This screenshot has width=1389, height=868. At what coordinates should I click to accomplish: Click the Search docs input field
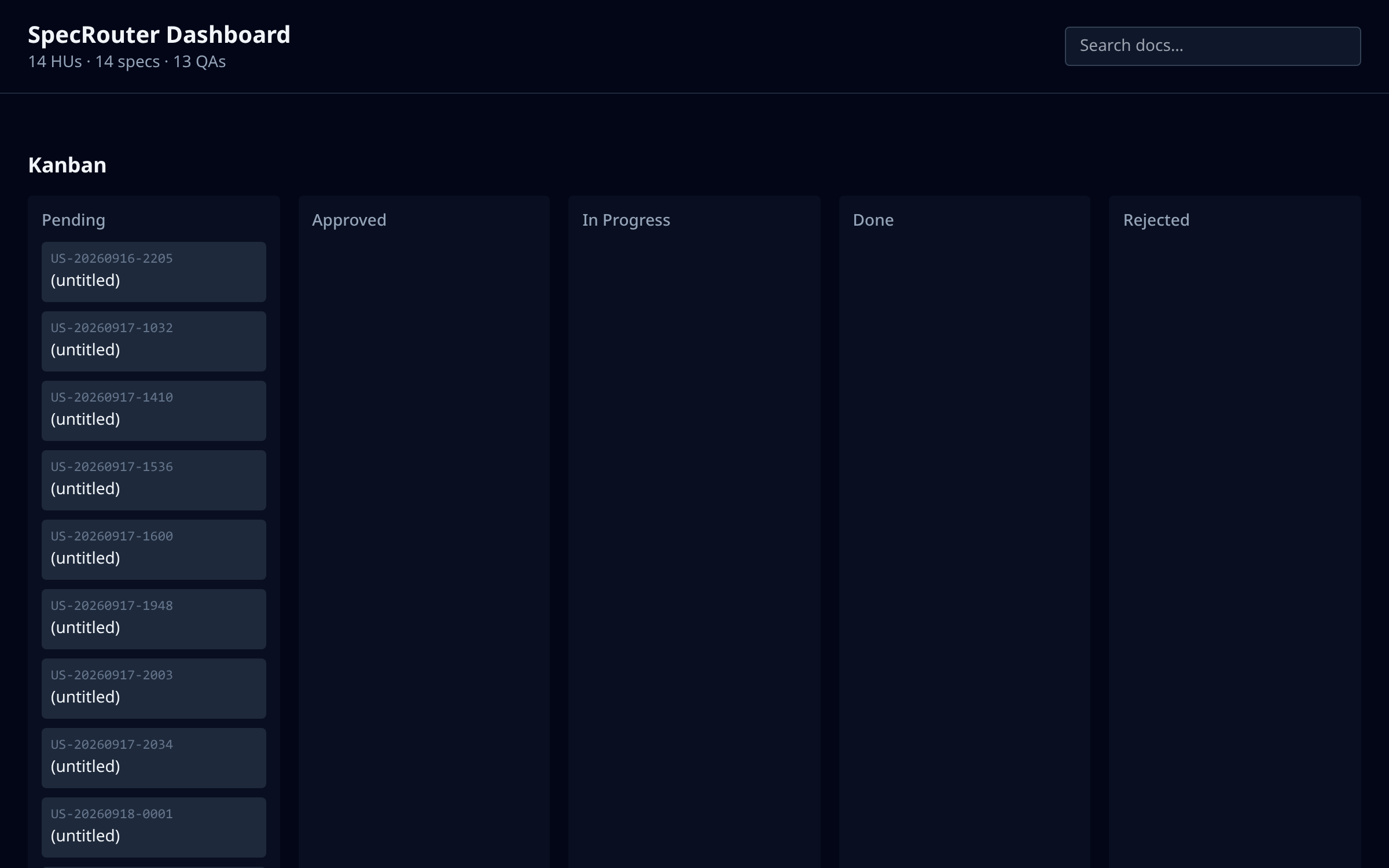tap(1212, 46)
